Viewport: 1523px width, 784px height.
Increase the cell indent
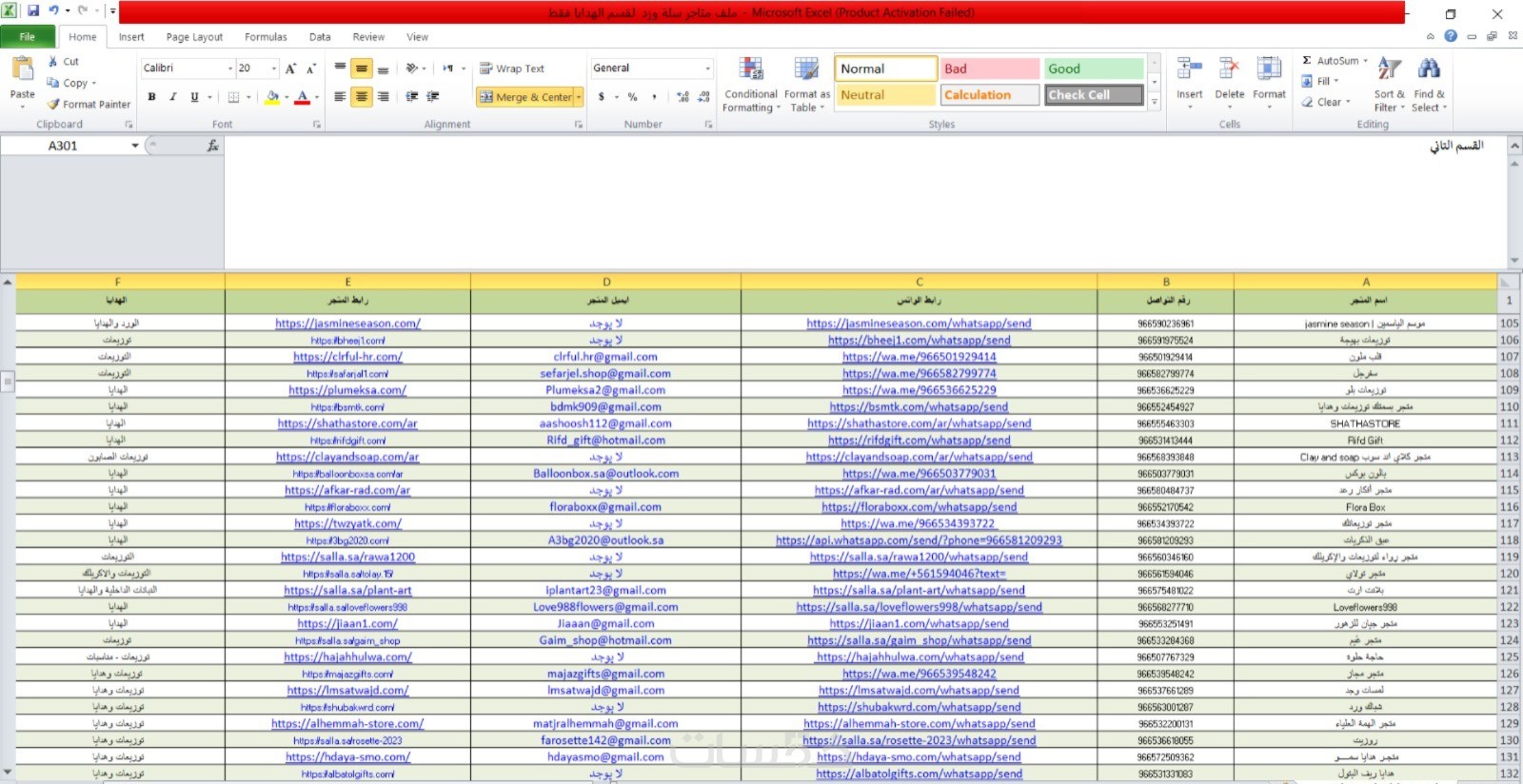(x=433, y=97)
